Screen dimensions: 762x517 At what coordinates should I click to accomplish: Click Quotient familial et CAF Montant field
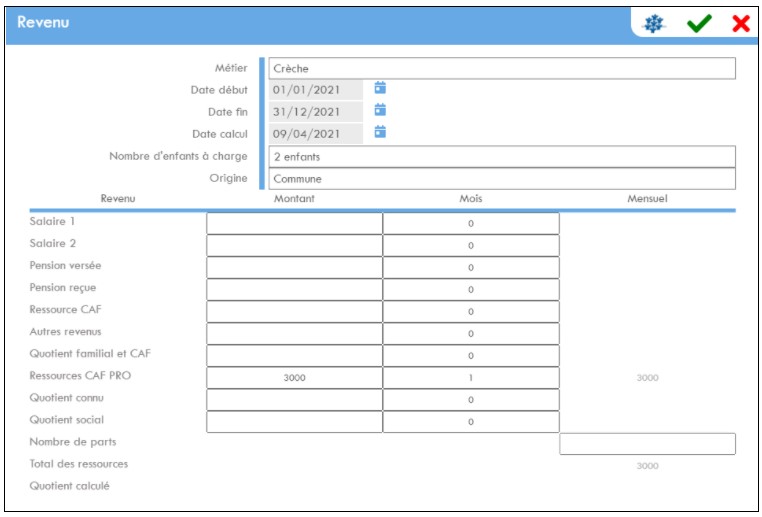click(294, 356)
